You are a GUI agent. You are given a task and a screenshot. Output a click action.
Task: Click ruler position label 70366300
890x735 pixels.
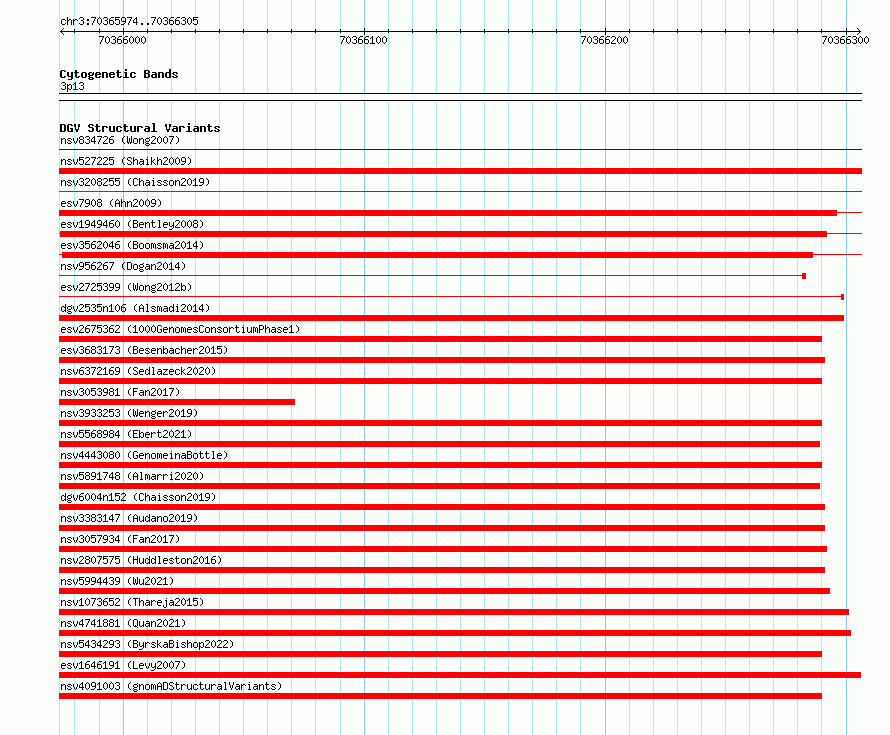coord(845,40)
